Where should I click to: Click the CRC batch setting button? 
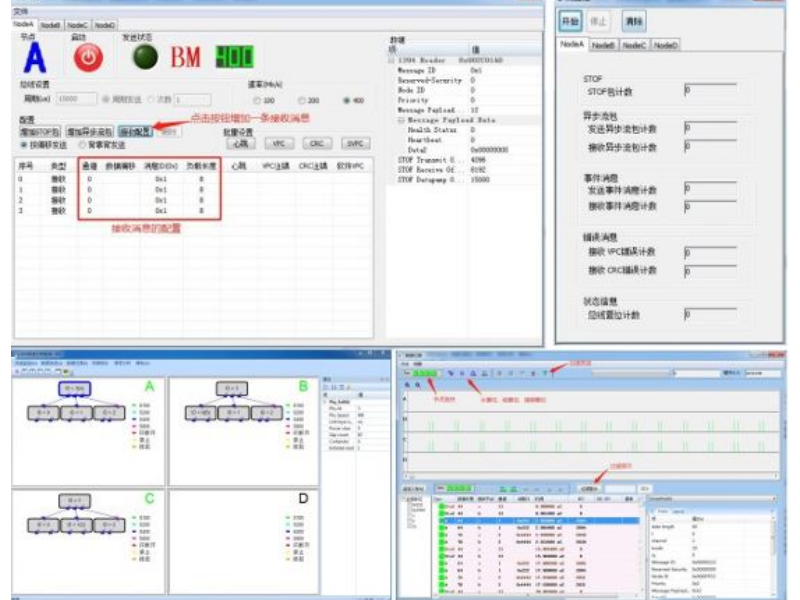click(316, 143)
